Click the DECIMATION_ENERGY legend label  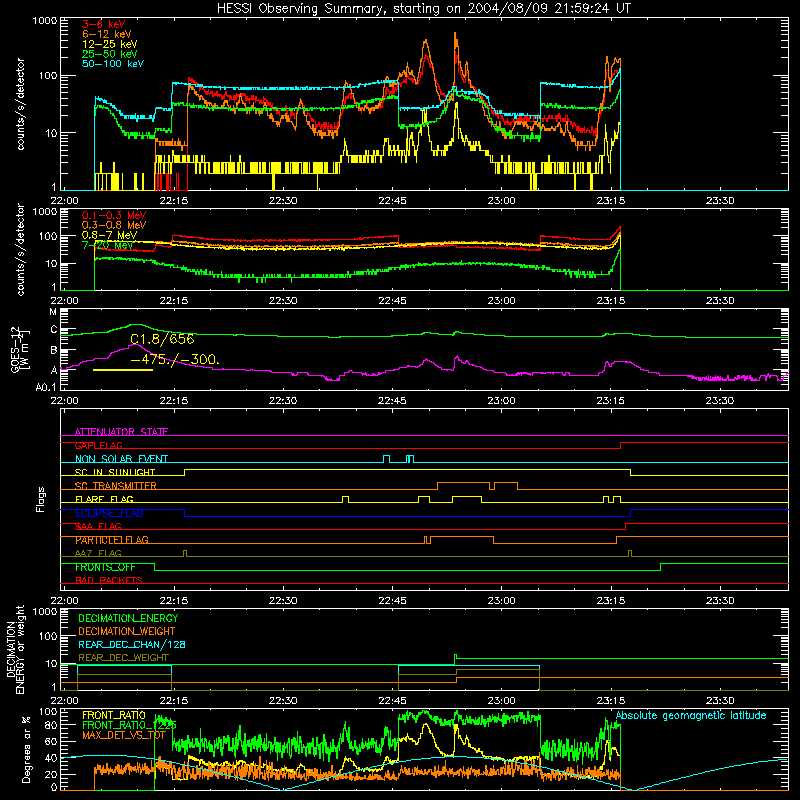[x=128, y=618]
